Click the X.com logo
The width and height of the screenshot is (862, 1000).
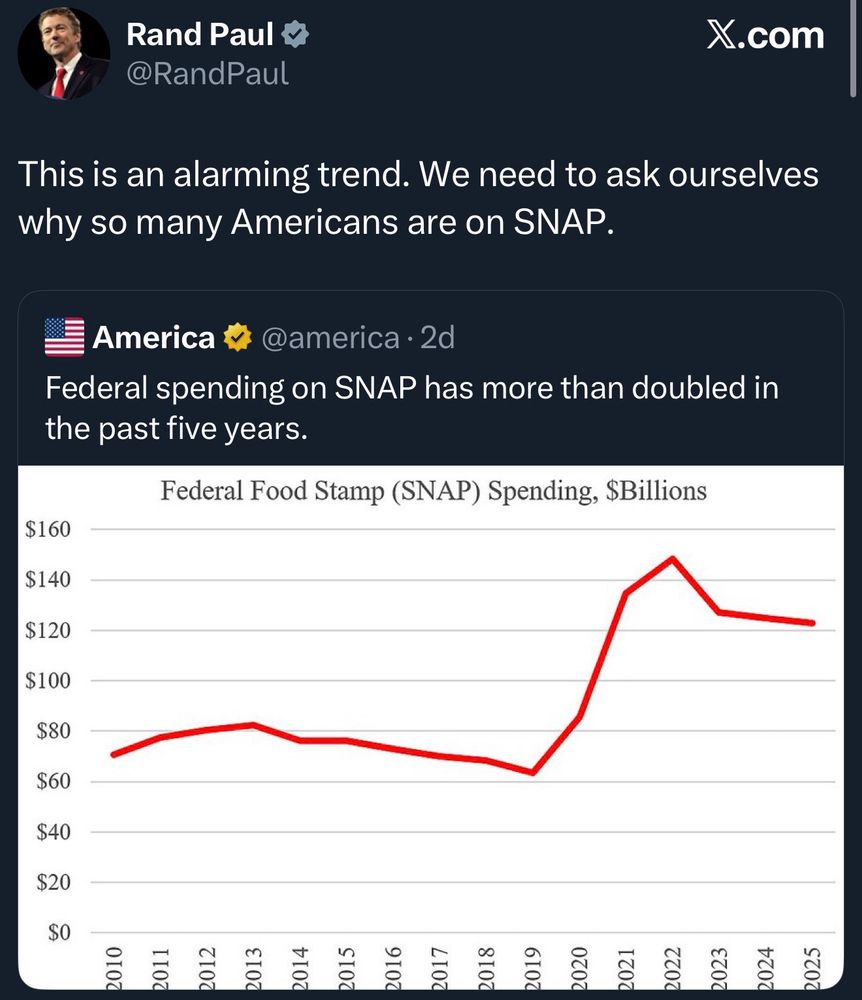765,36
